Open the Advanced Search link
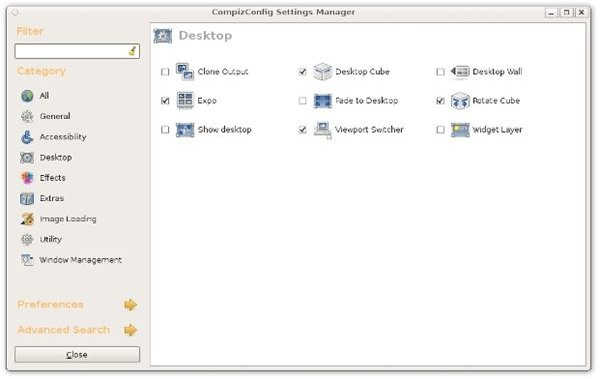The height and width of the screenshot is (379, 600). pyautogui.click(x=64, y=330)
